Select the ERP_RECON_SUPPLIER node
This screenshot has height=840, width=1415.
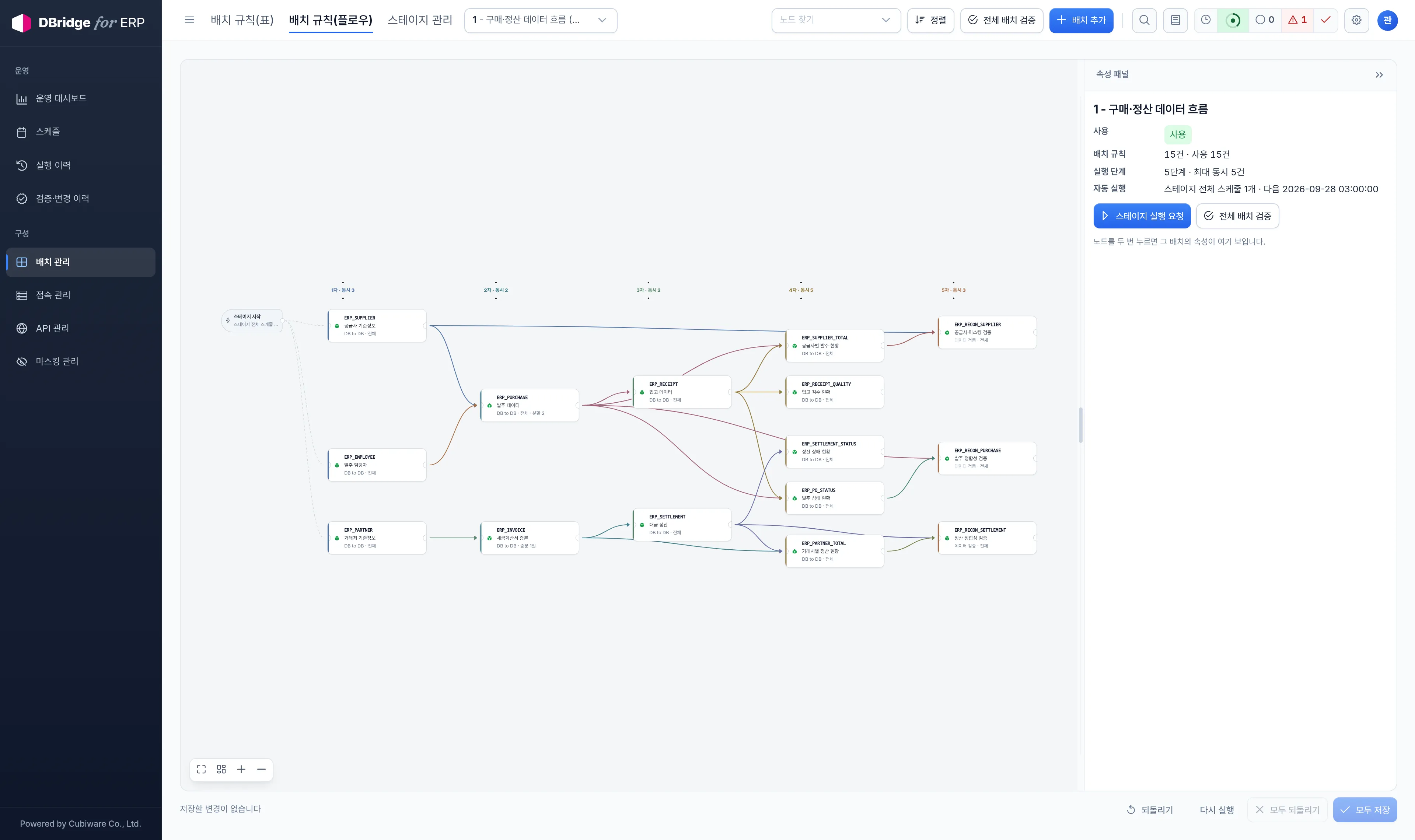click(x=986, y=332)
